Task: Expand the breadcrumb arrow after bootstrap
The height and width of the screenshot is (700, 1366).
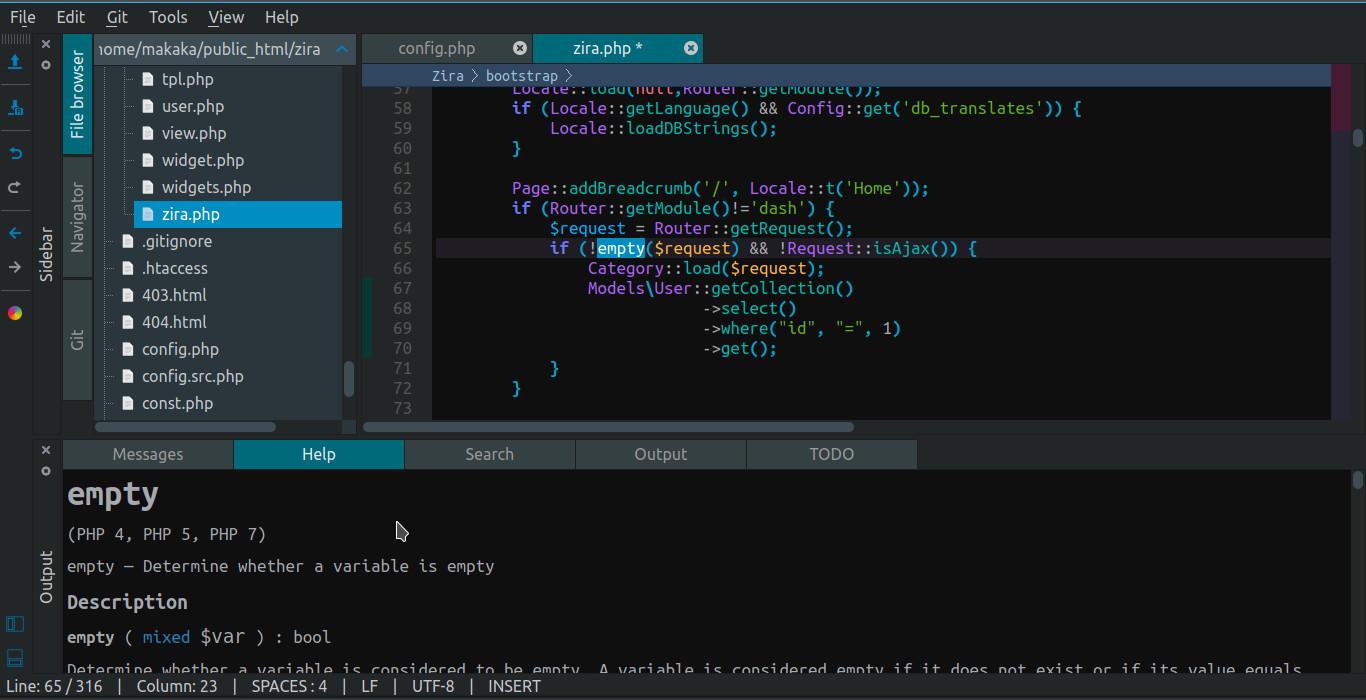Action: [x=568, y=76]
